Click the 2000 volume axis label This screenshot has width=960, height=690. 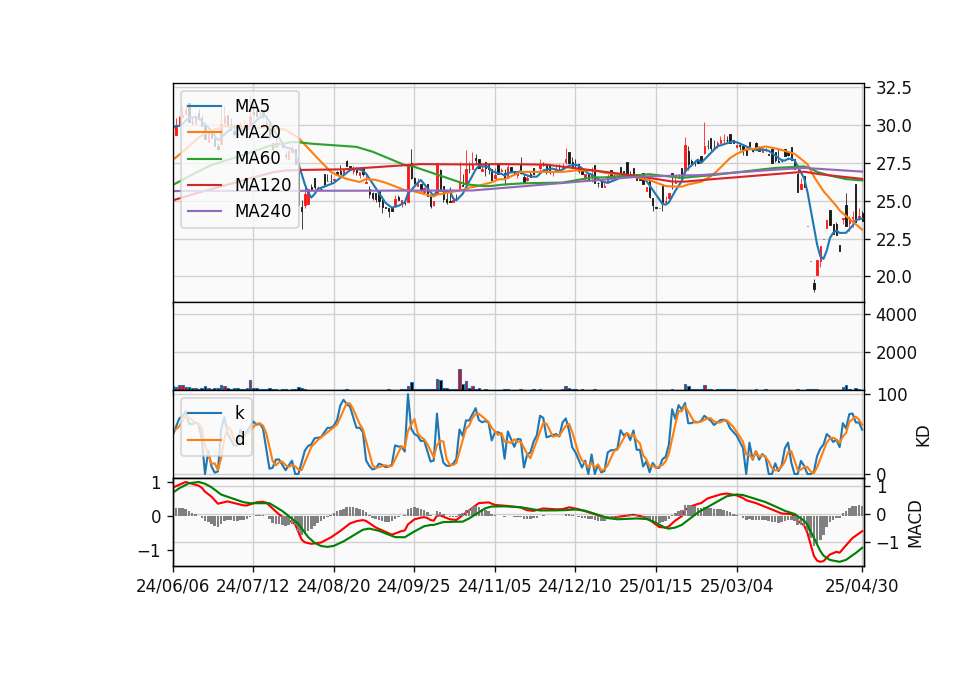point(896,353)
